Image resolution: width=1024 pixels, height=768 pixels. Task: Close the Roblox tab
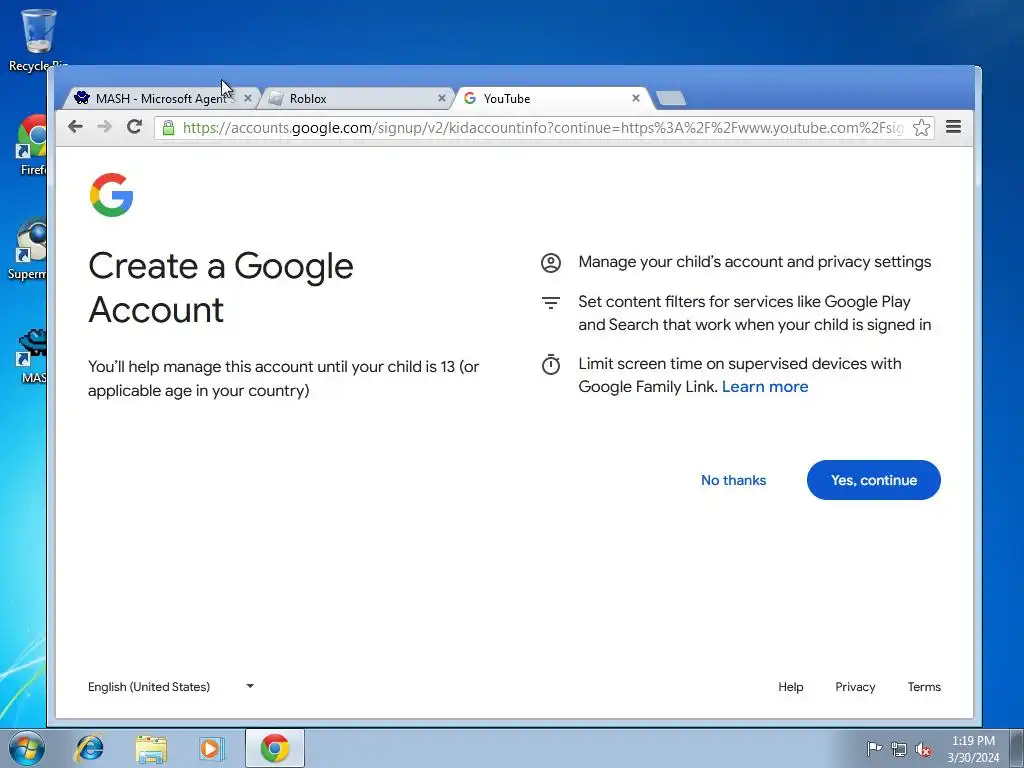click(x=441, y=98)
